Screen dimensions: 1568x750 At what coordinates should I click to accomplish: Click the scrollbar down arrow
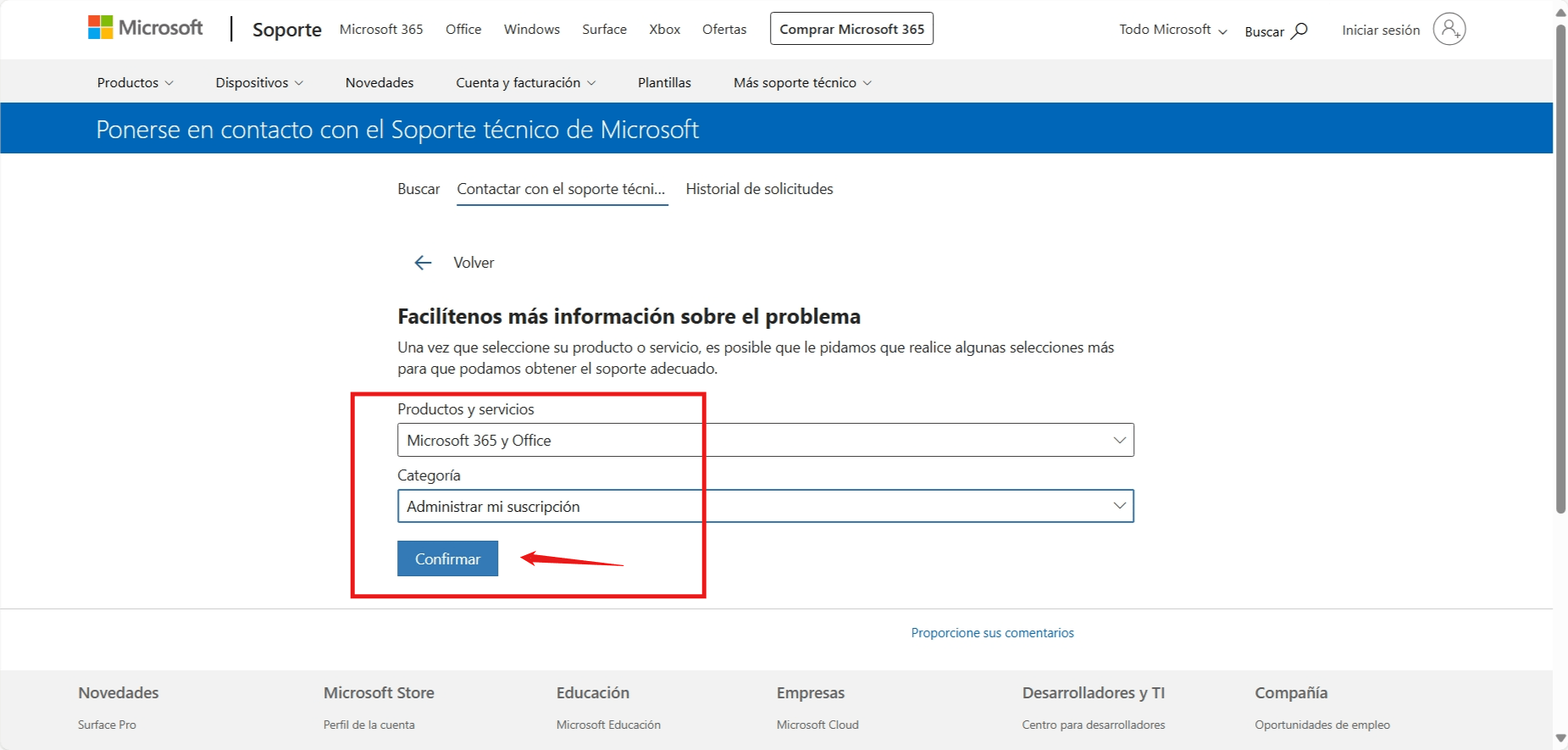point(1560,739)
